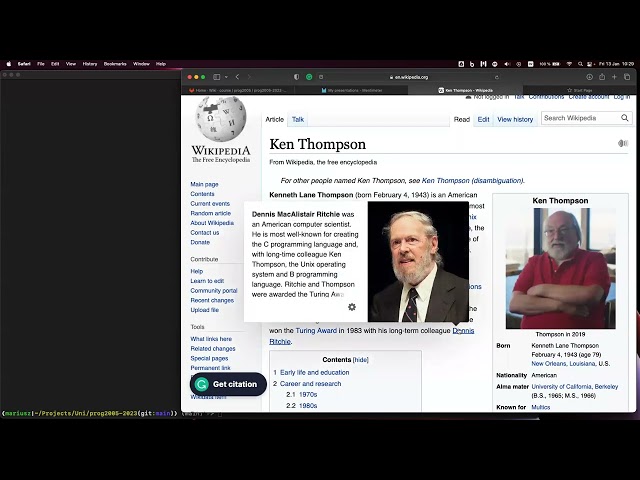Hide the Contents box via hide link

(360, 360)
